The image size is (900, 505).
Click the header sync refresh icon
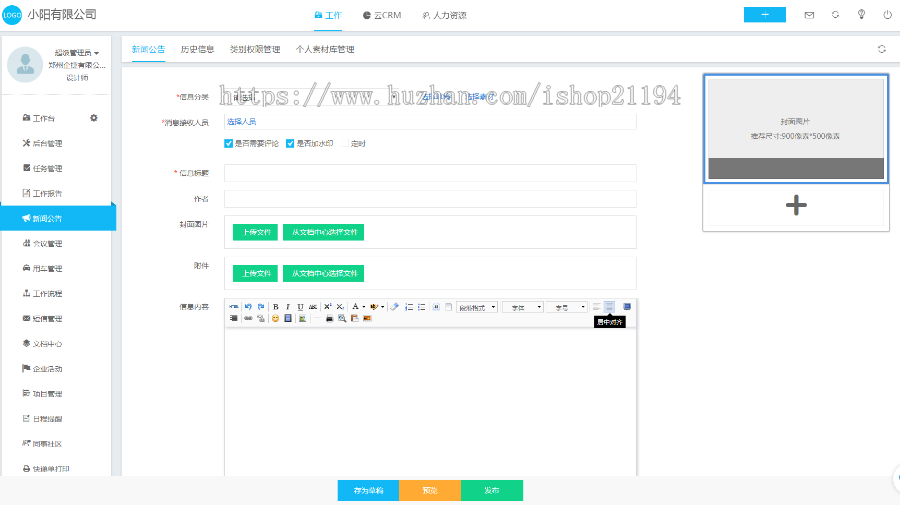coord(835,15)
